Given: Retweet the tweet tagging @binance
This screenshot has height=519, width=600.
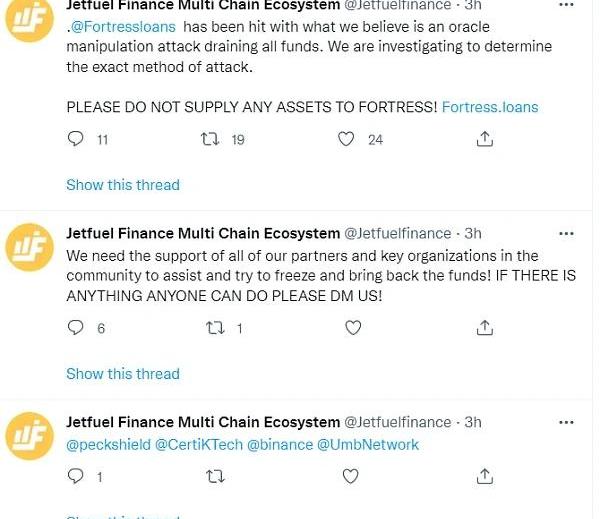Looking at the screenshot, I should pyautogui.click(x=214, y=476).
